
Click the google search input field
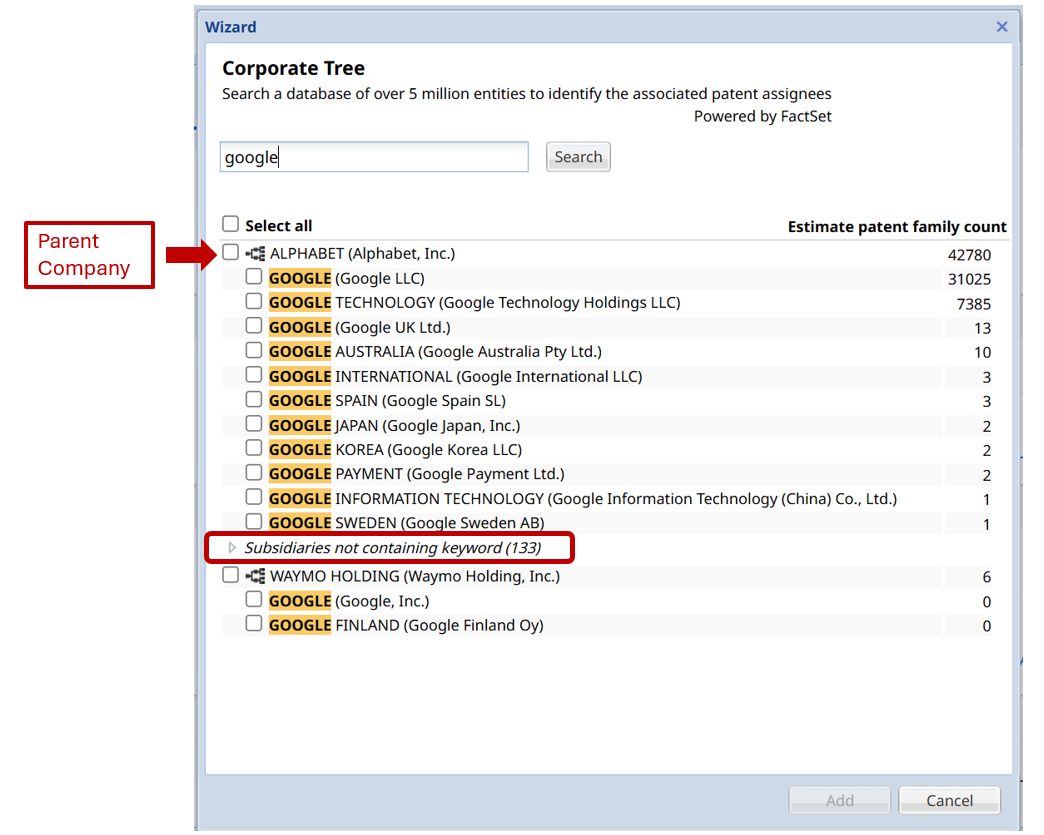(374, 157)
